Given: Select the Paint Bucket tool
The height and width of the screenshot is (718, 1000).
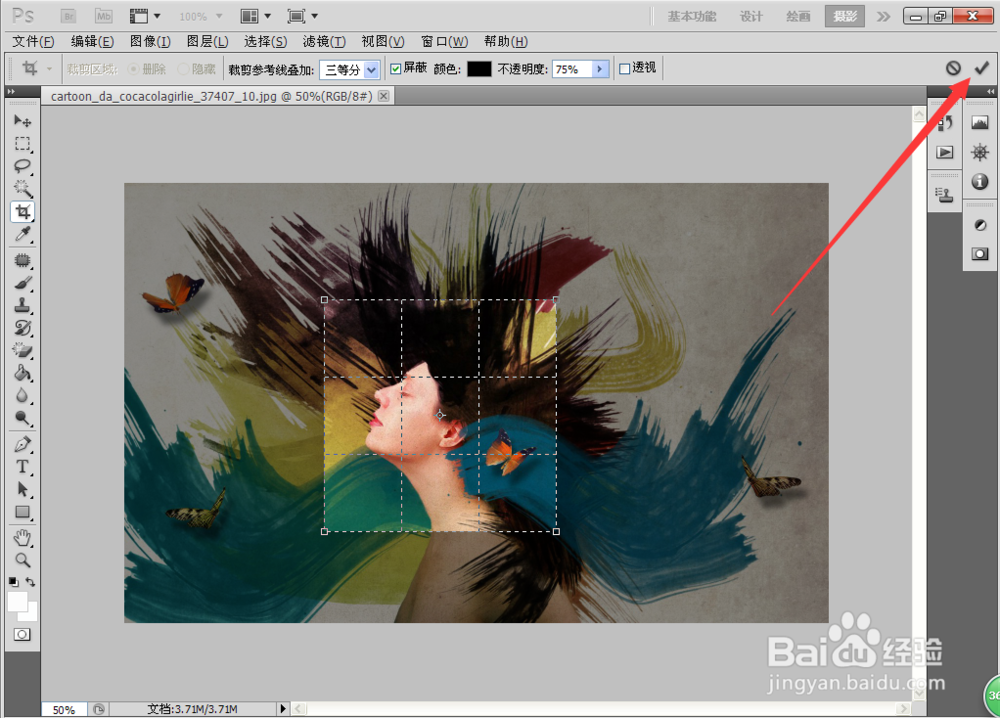Looking at the screenshot, I should click(x=22, y=373).
